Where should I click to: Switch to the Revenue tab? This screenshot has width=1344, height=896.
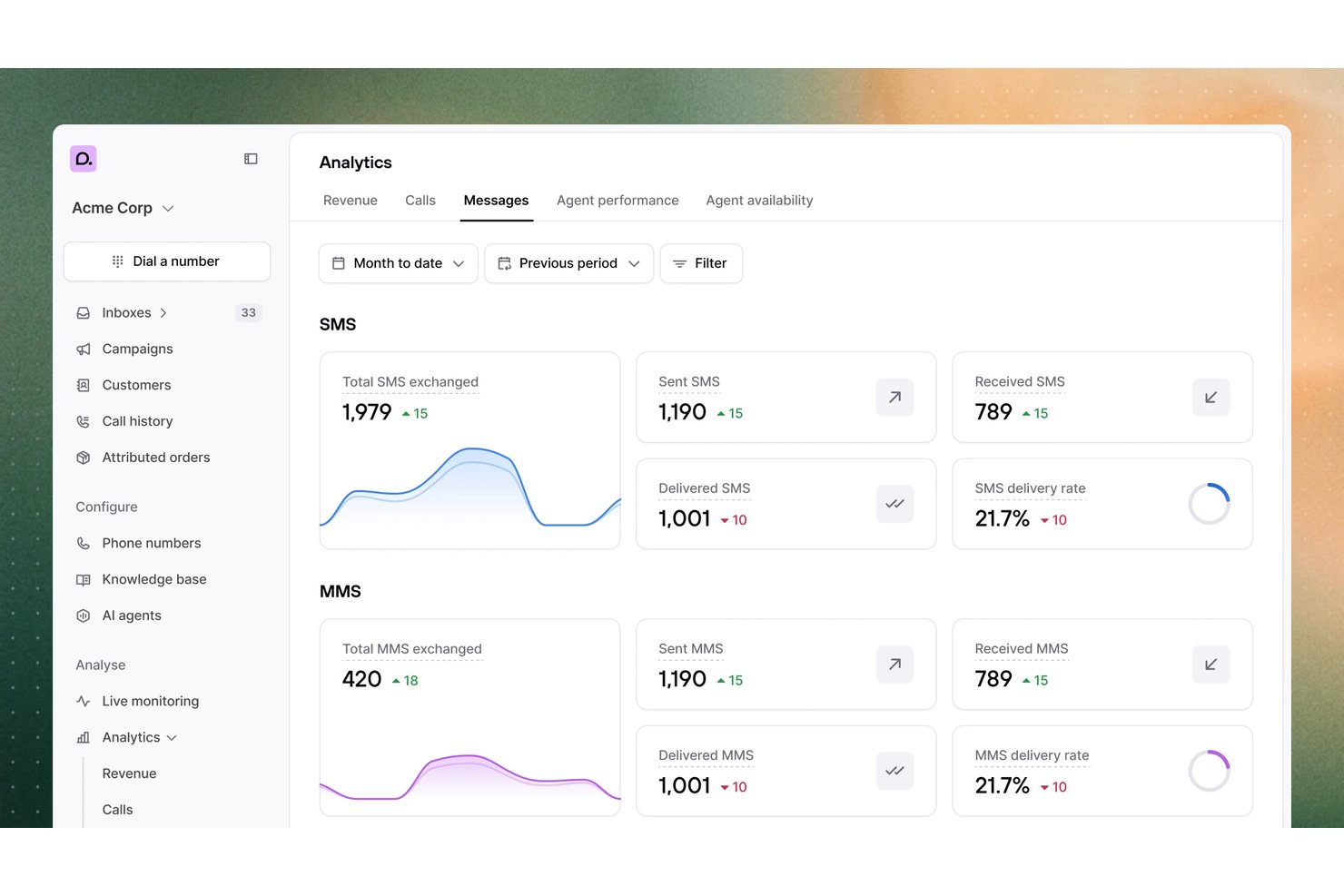tap(351, 201)
